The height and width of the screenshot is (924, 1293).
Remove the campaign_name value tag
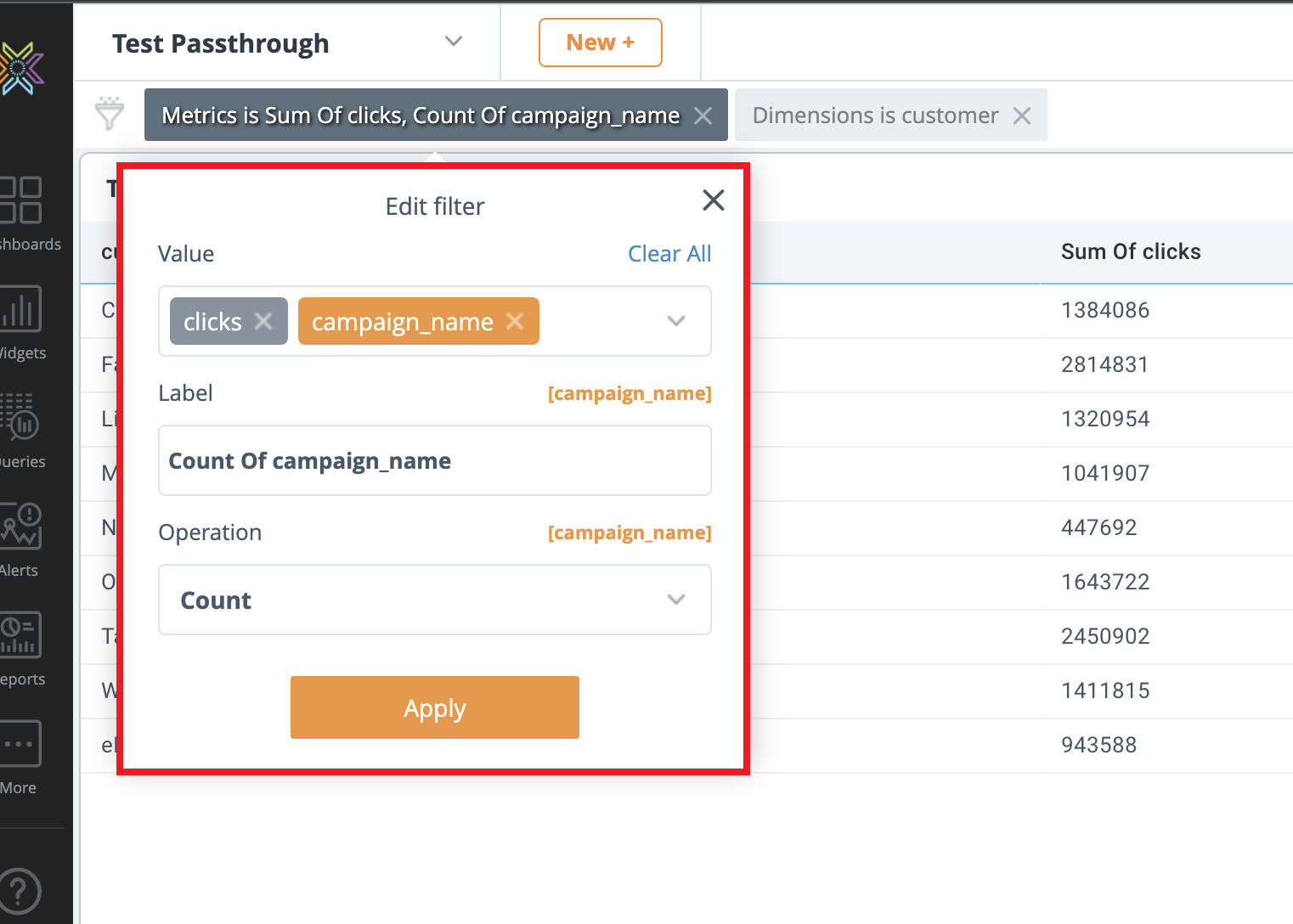coord(515,321)
